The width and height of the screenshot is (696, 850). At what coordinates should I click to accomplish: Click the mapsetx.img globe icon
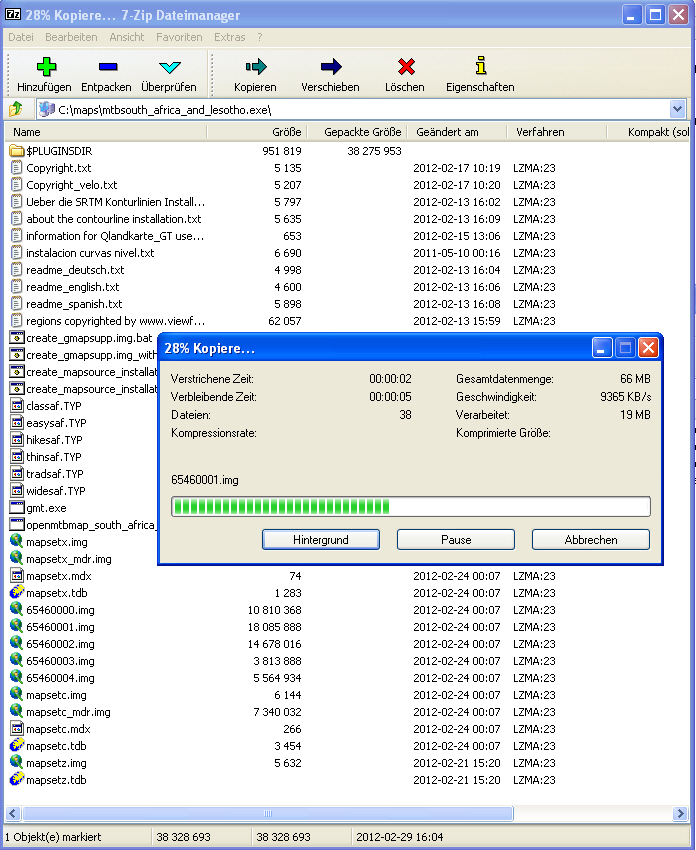point(17,541)
